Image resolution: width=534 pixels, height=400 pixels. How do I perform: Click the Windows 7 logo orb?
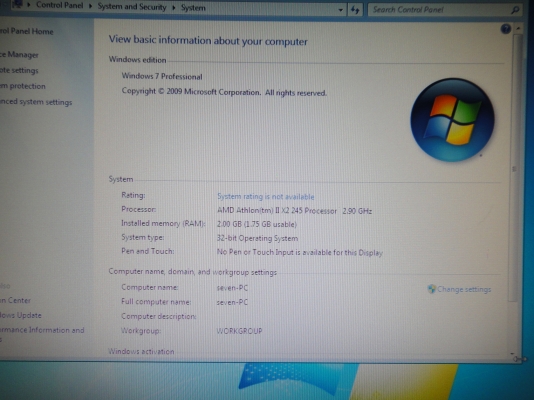452,120
